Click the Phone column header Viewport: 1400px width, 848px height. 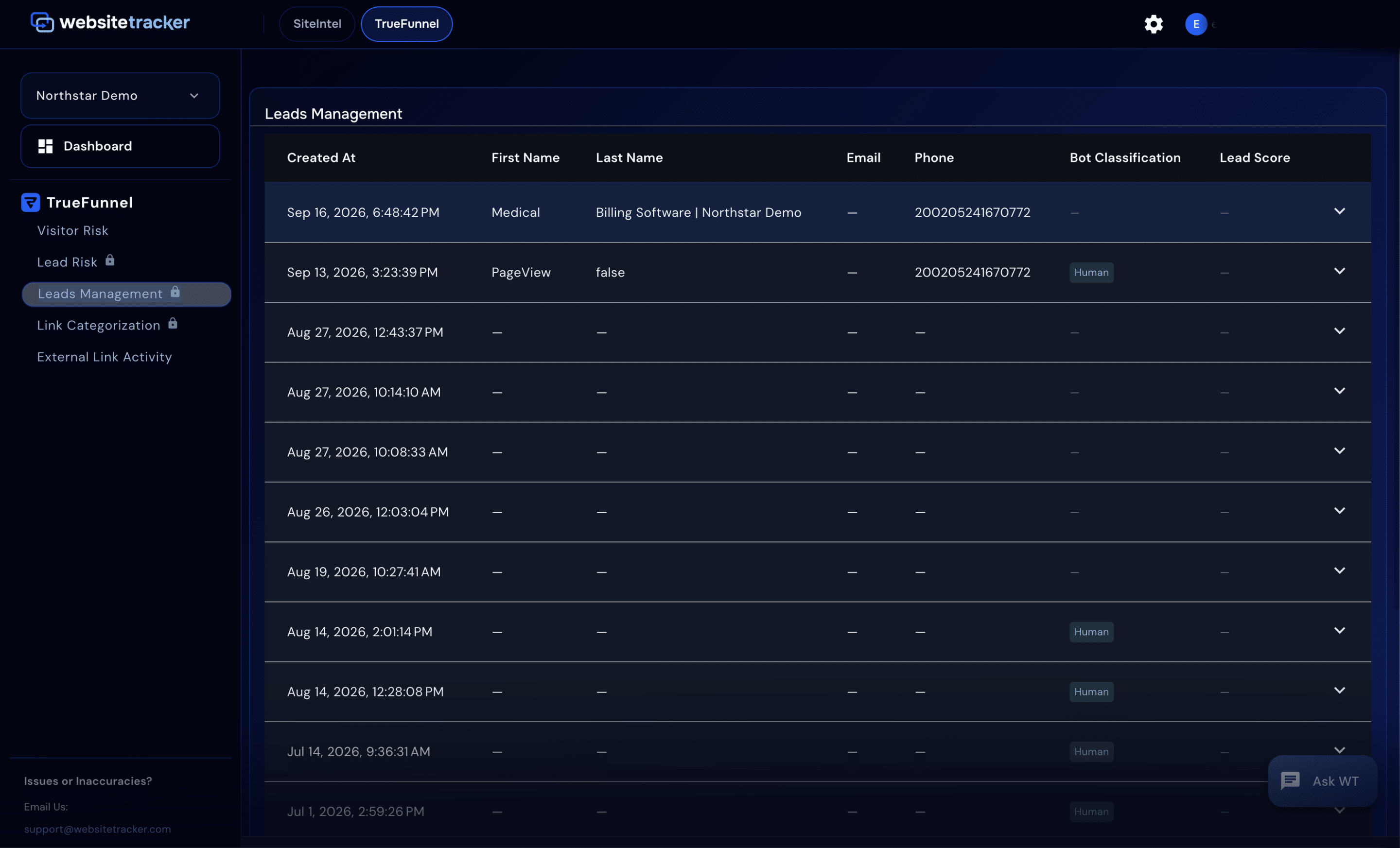pos(934,157)
